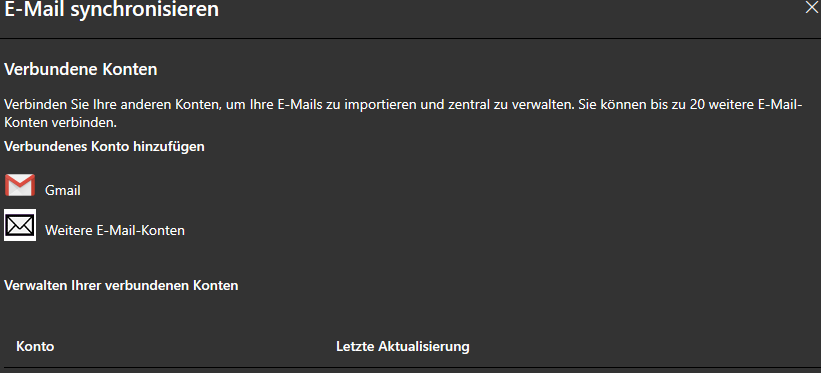Click the first line of the description paragraph
This screenshot has height=373, width=821.
click(403, 104)
